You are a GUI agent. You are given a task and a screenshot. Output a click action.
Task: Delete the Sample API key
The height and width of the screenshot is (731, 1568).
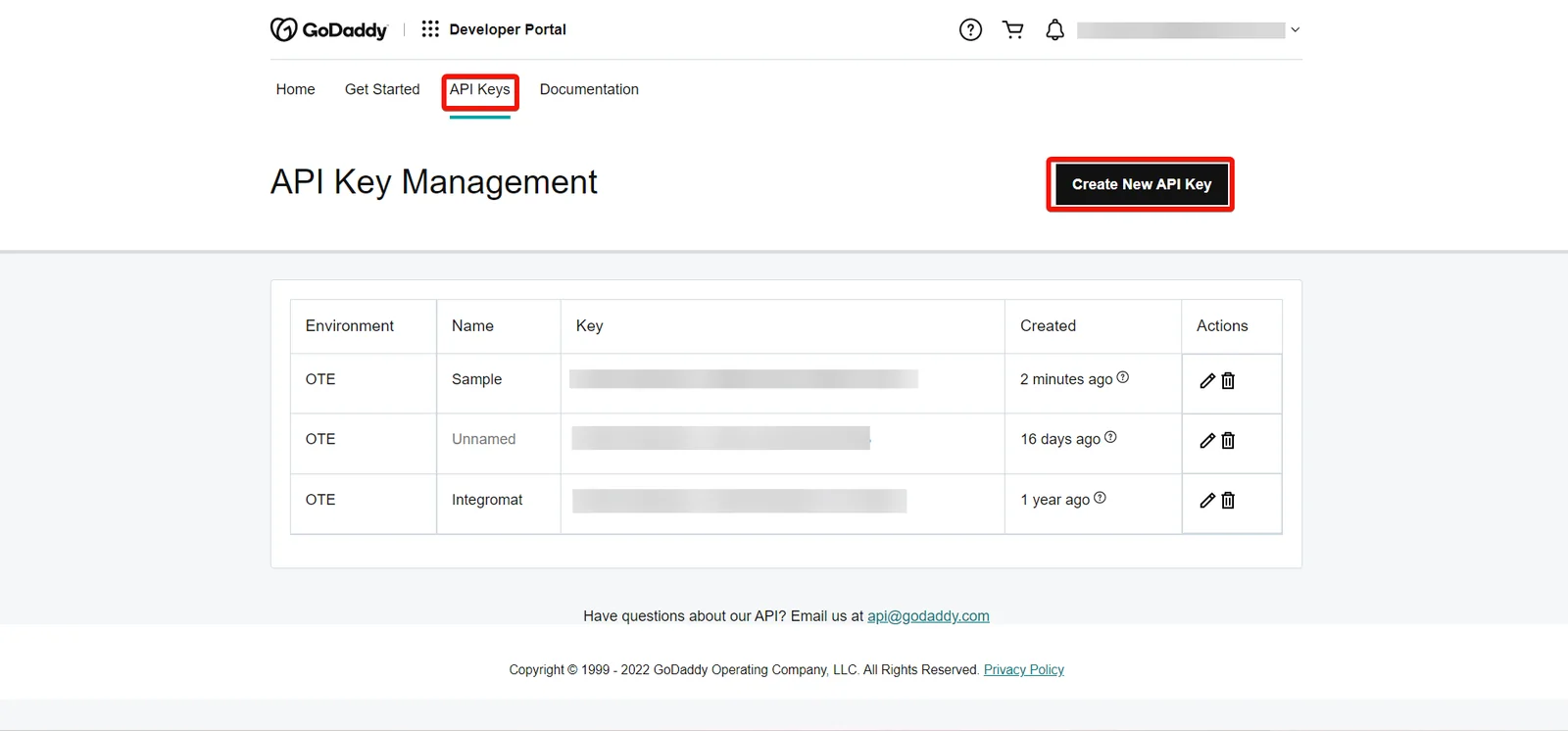(1228, 381)
